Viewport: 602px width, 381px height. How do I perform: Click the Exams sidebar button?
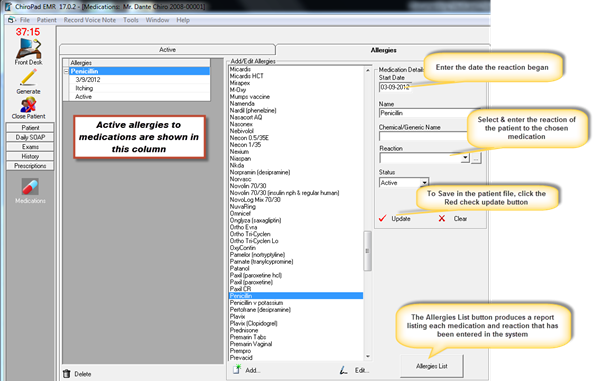click(30, 147)
